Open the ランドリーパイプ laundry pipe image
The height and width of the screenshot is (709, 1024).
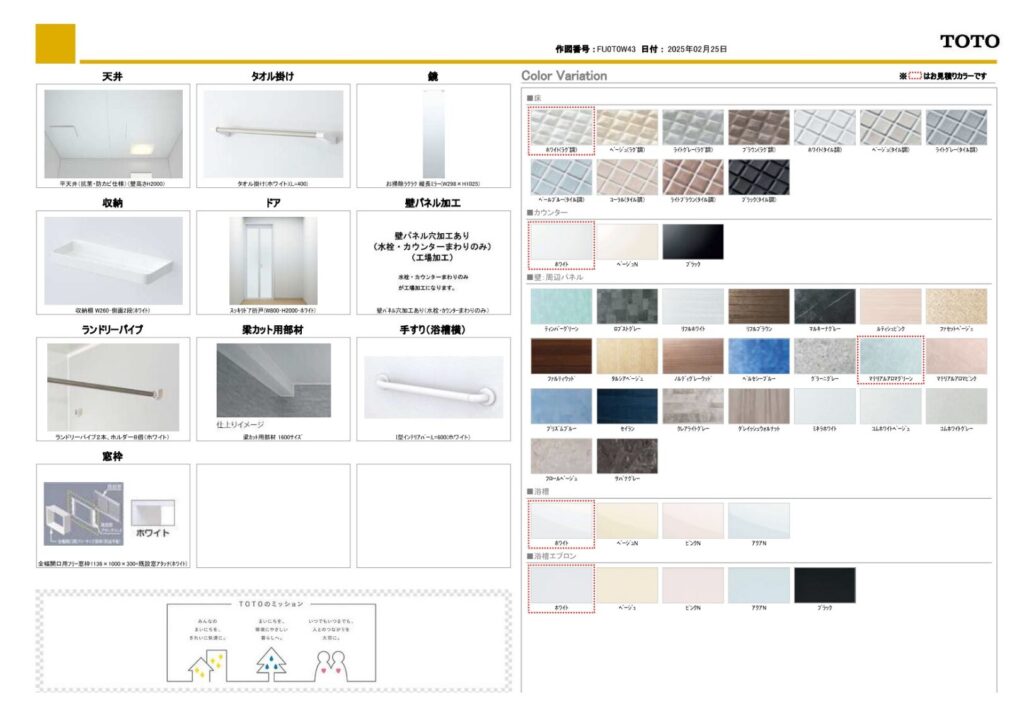click(113, 386)
